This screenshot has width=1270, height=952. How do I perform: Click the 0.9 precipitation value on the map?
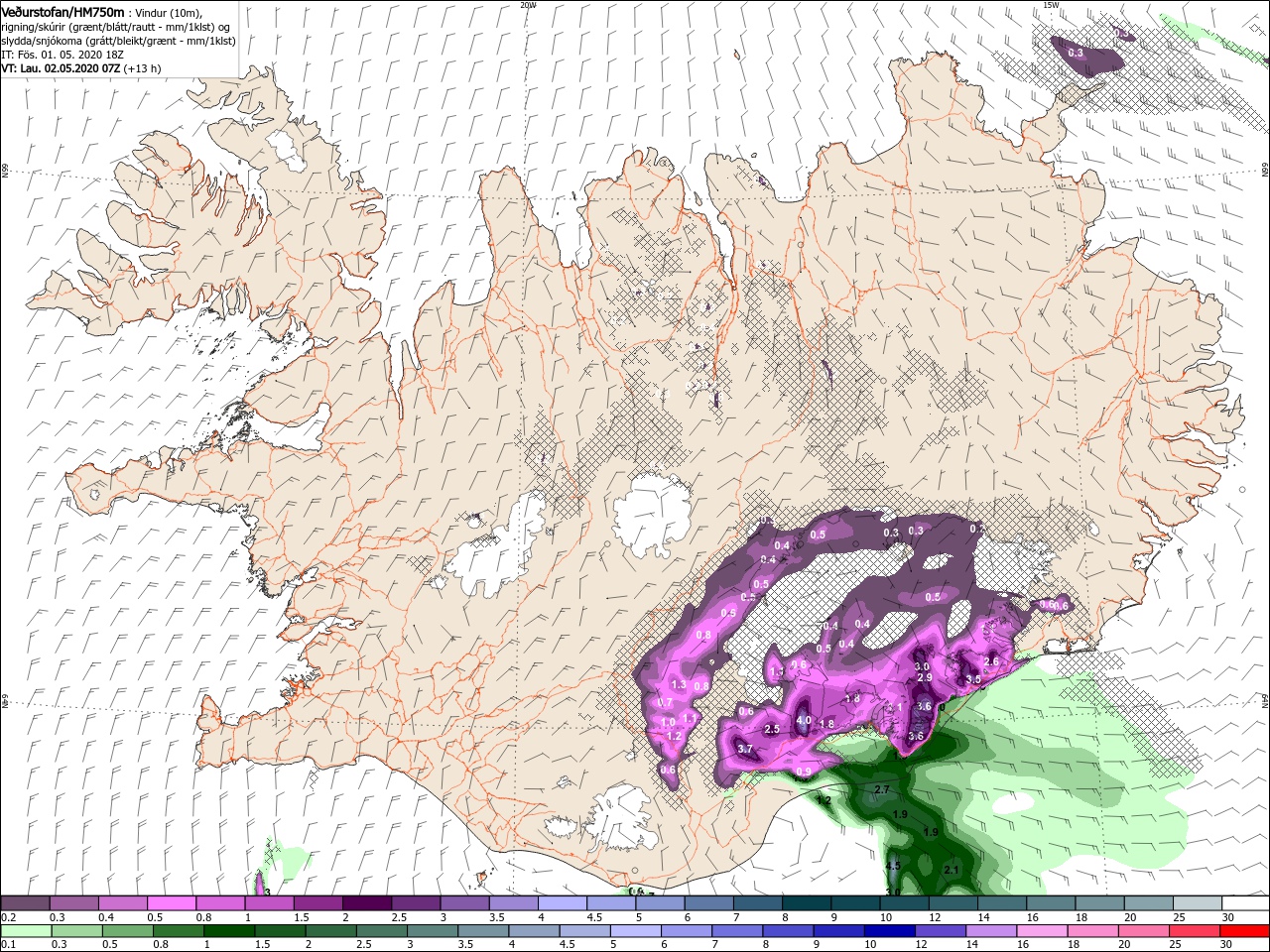[x=805, y=772]
